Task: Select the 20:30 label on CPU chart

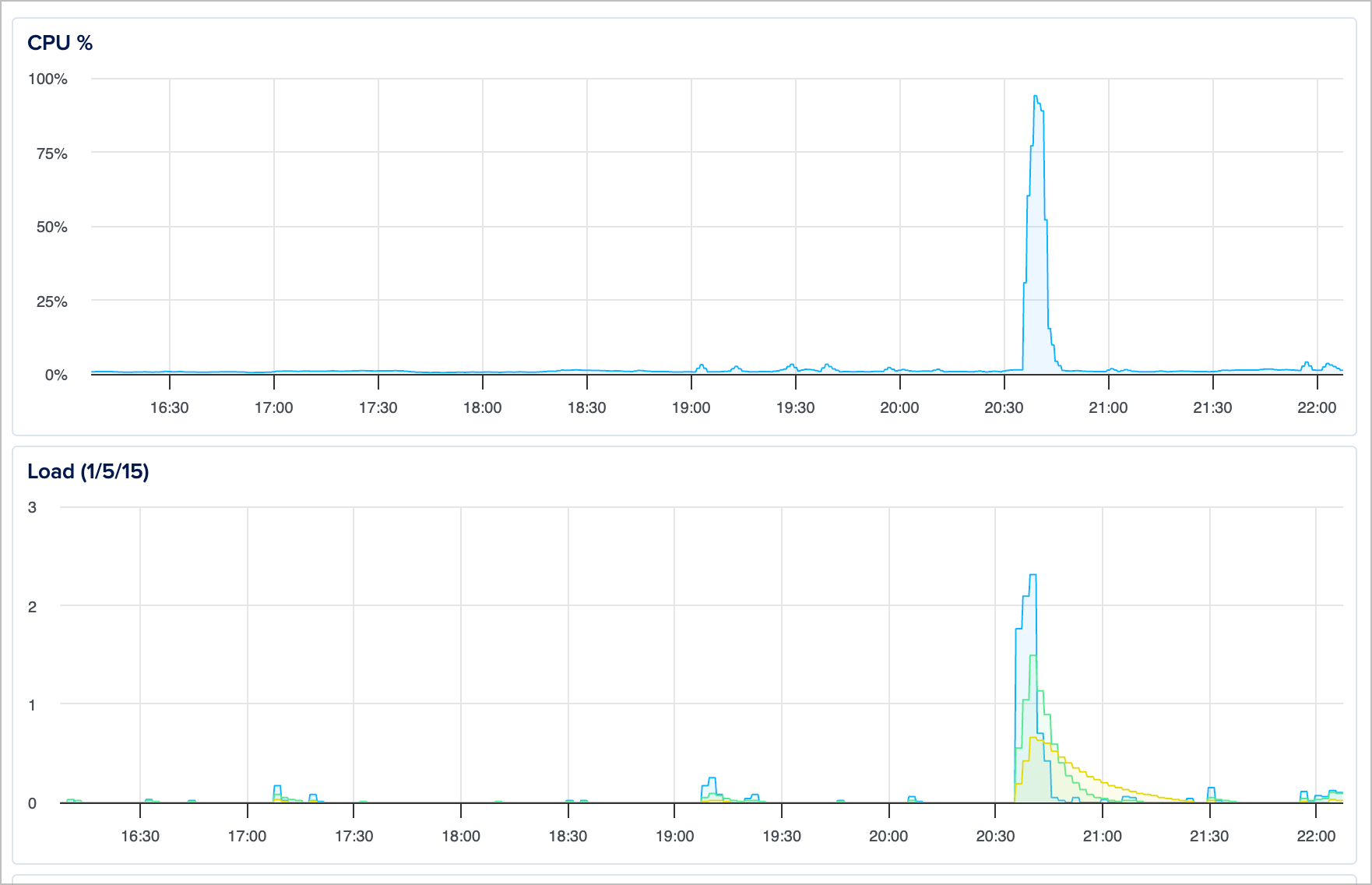Action: click(1004, 407)
